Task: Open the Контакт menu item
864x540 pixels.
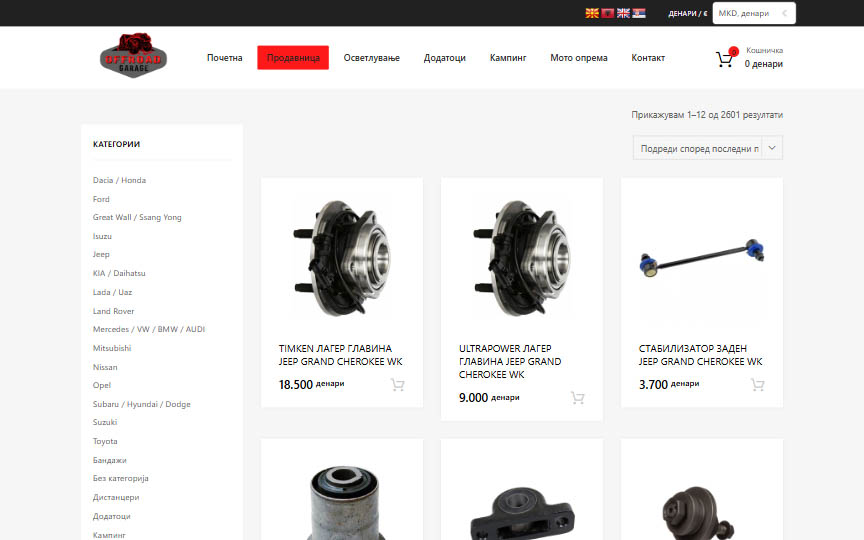Action: tap(648, 58)
